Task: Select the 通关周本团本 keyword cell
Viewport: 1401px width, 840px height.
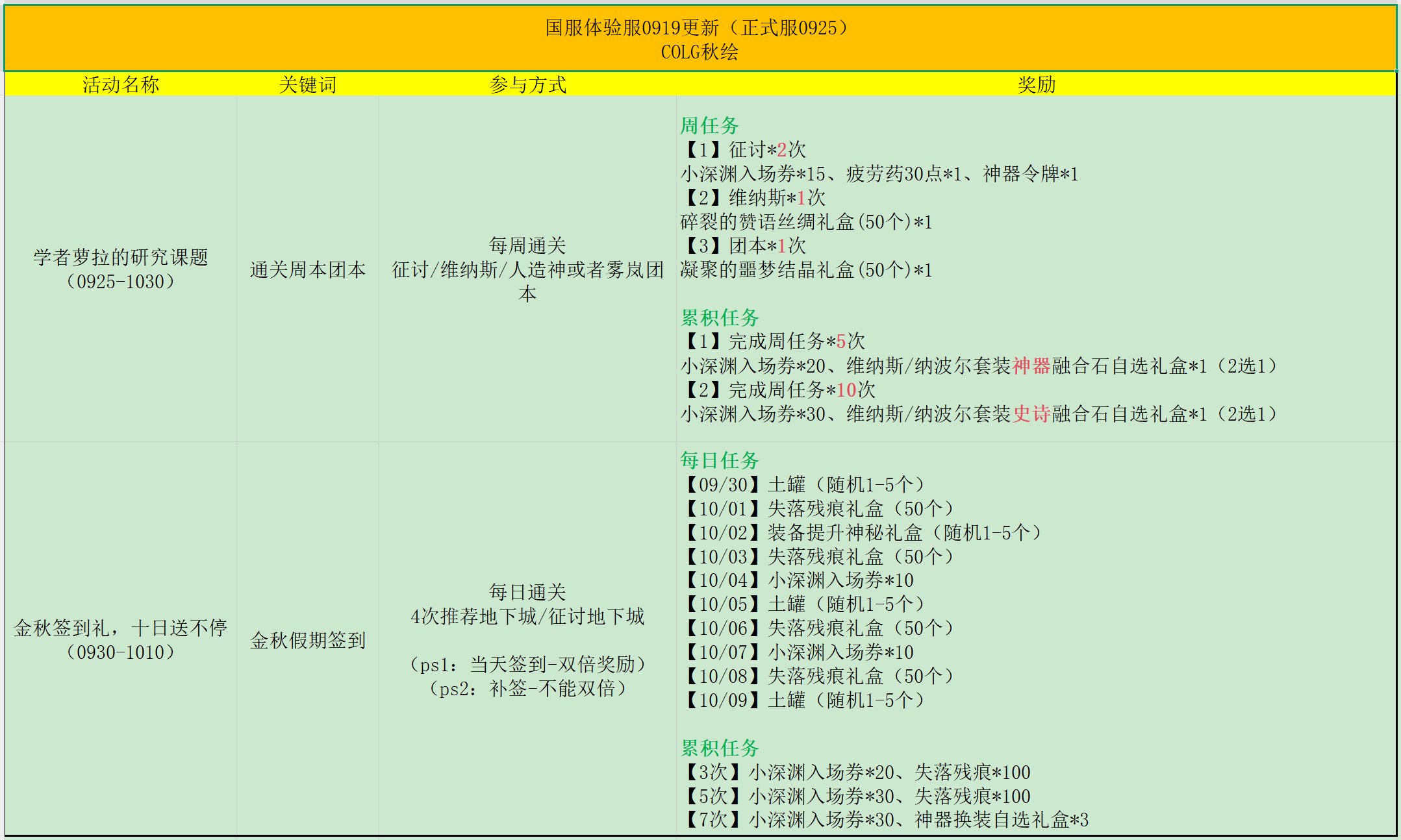Action: point(308,269)
